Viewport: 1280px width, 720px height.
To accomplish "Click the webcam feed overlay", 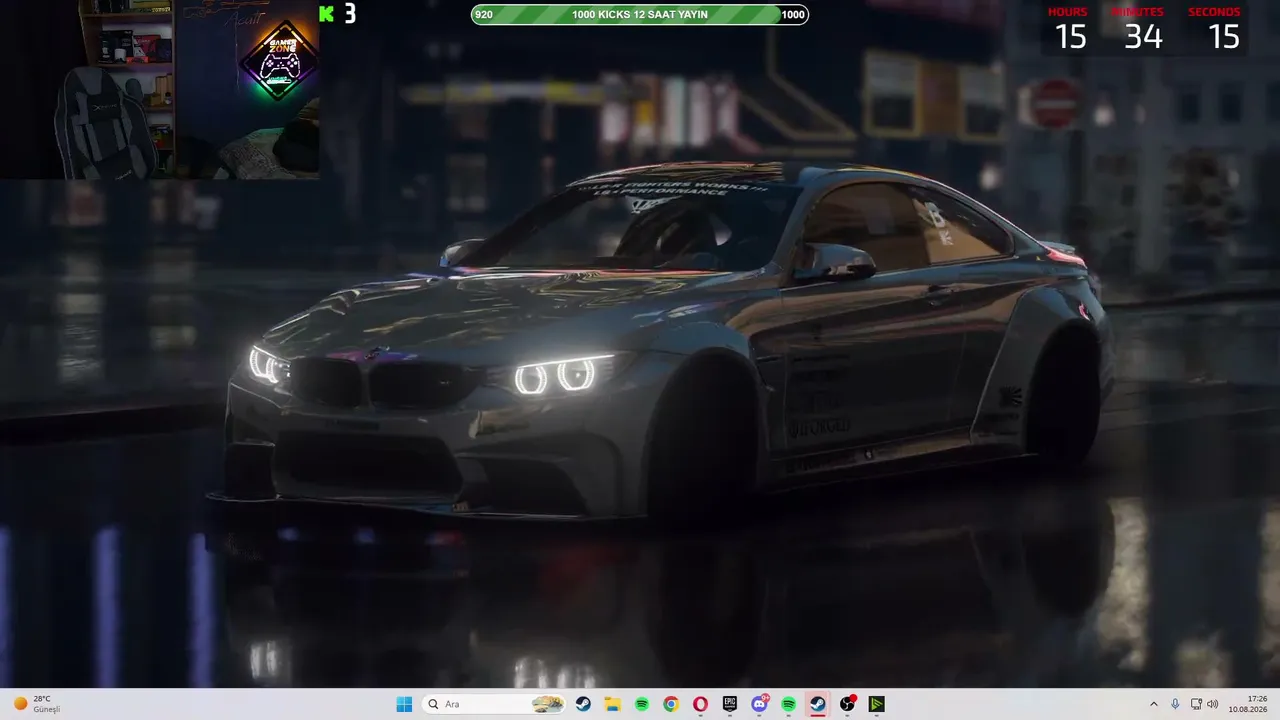I will point(160,90).
